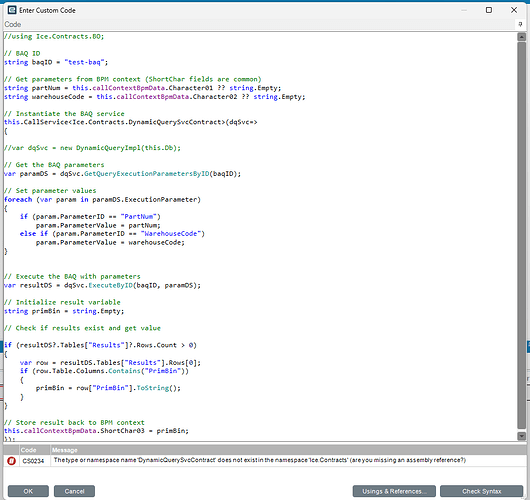Viewport: 530px width, 500px height.
Task: Run Check Syntax on the code
Action: 482,491
